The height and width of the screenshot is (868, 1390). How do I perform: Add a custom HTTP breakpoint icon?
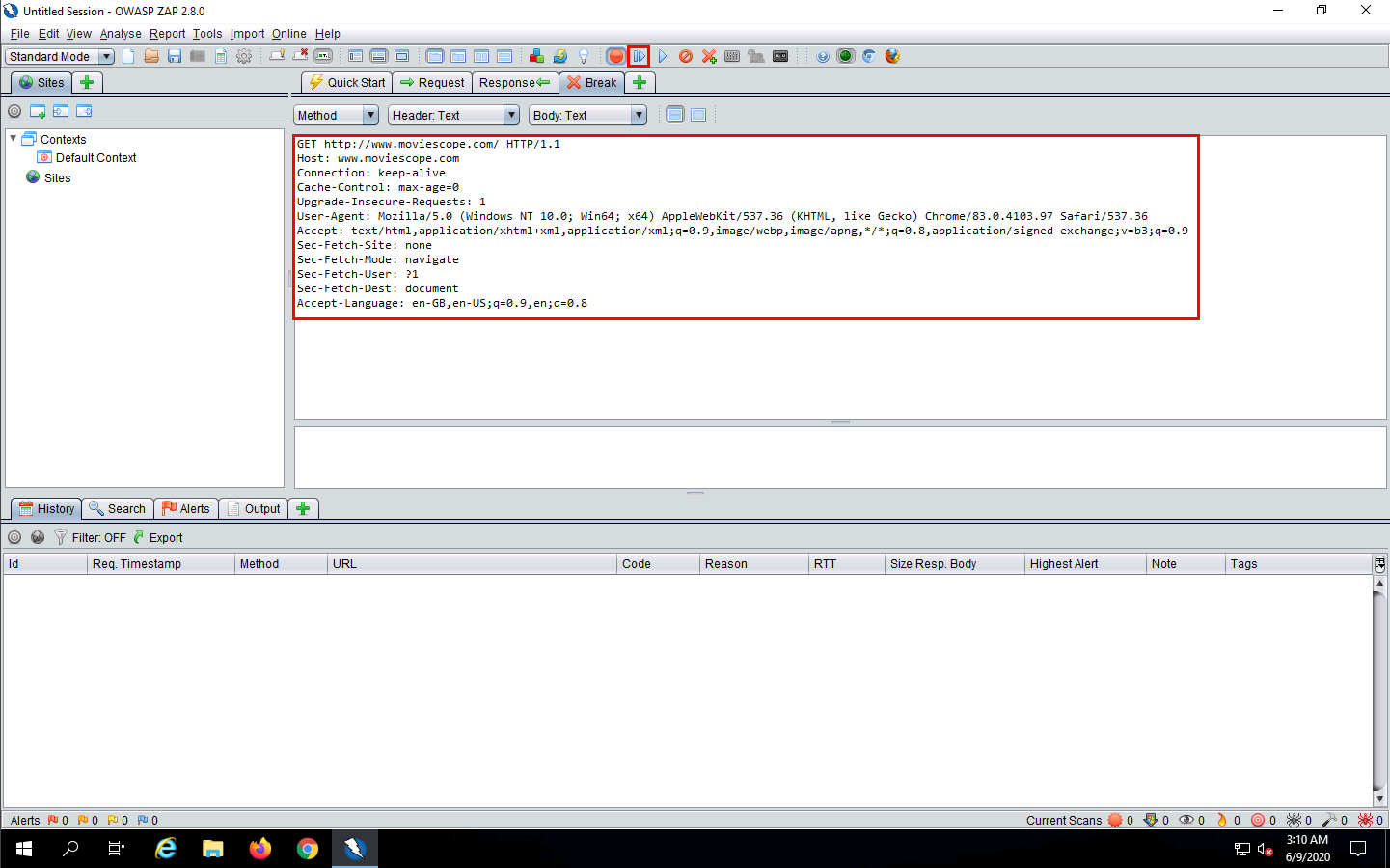(x=709, y=56)
